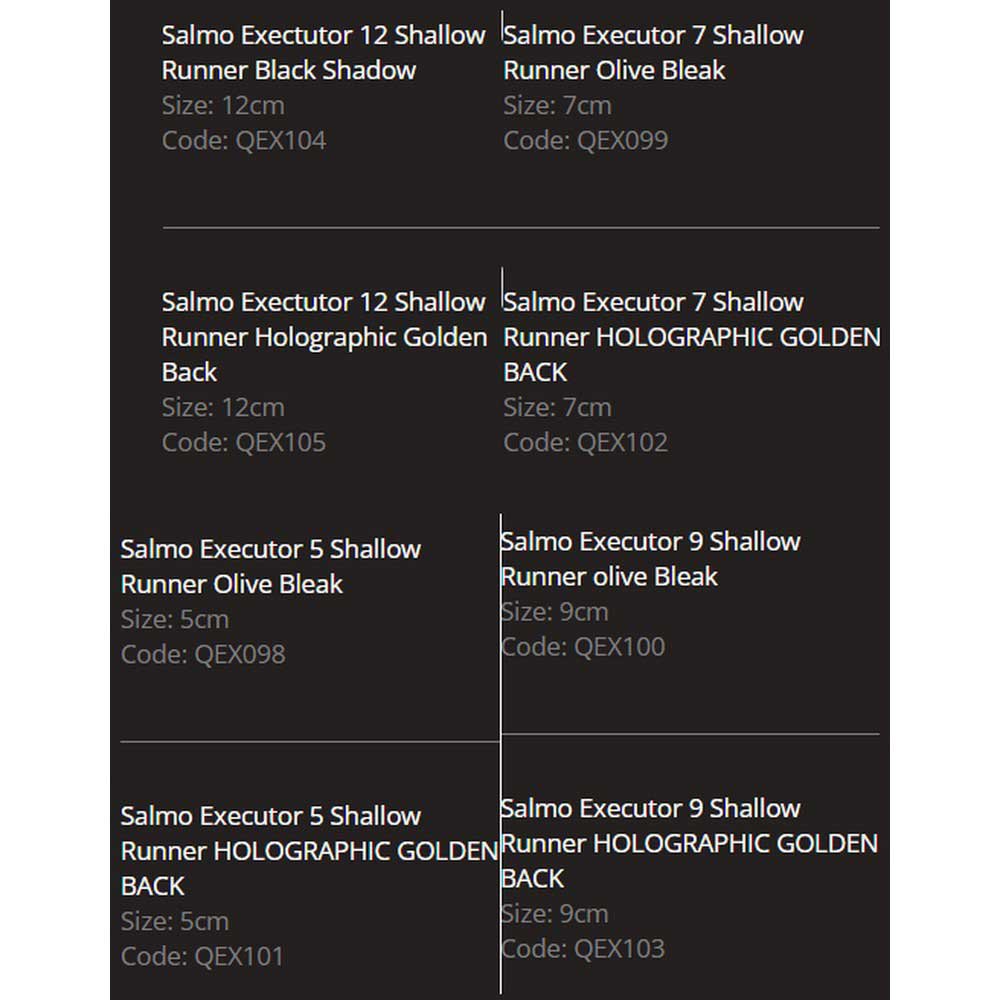Open Salmo Executor 7 Olive Bleak title
Image resolution: width=1000 pixels, height=1000 pixels.
coord(653,52)
